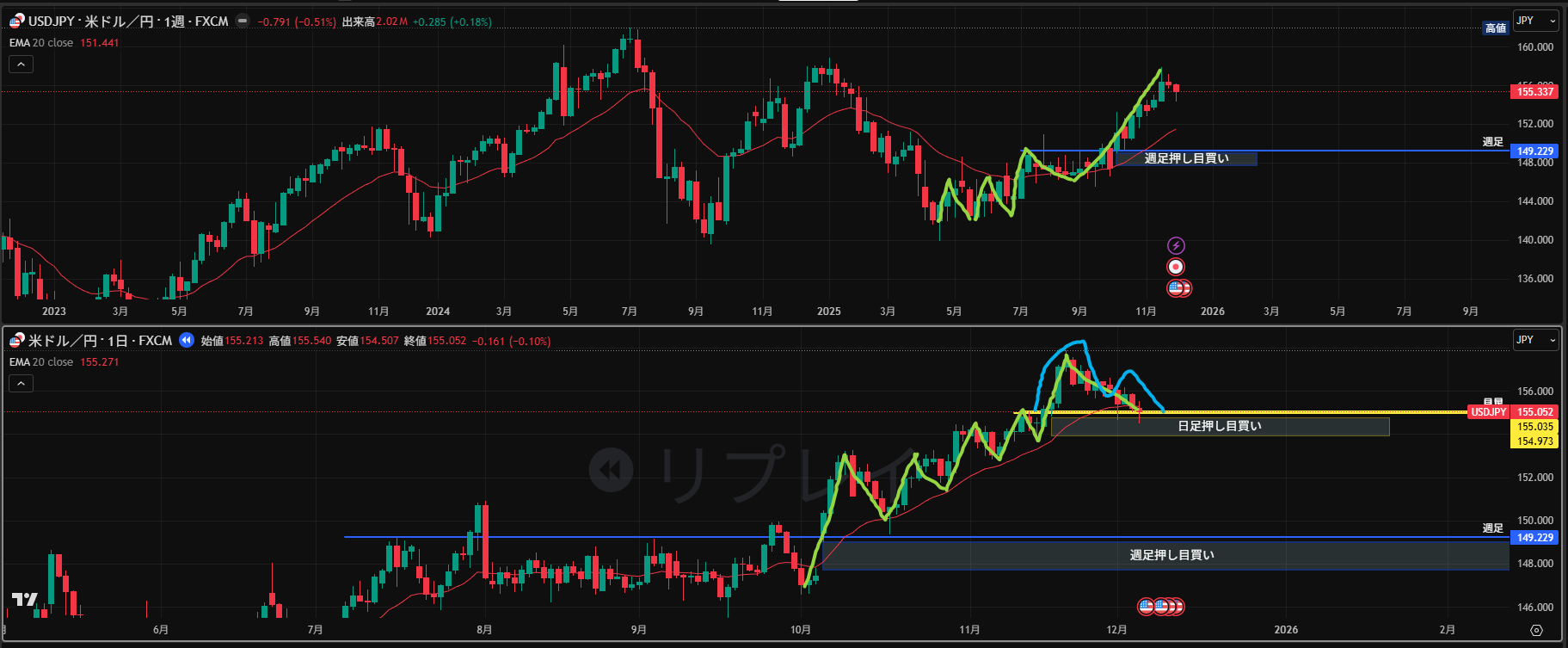Click the bar replay icon on daily chart

click(187, 341)
